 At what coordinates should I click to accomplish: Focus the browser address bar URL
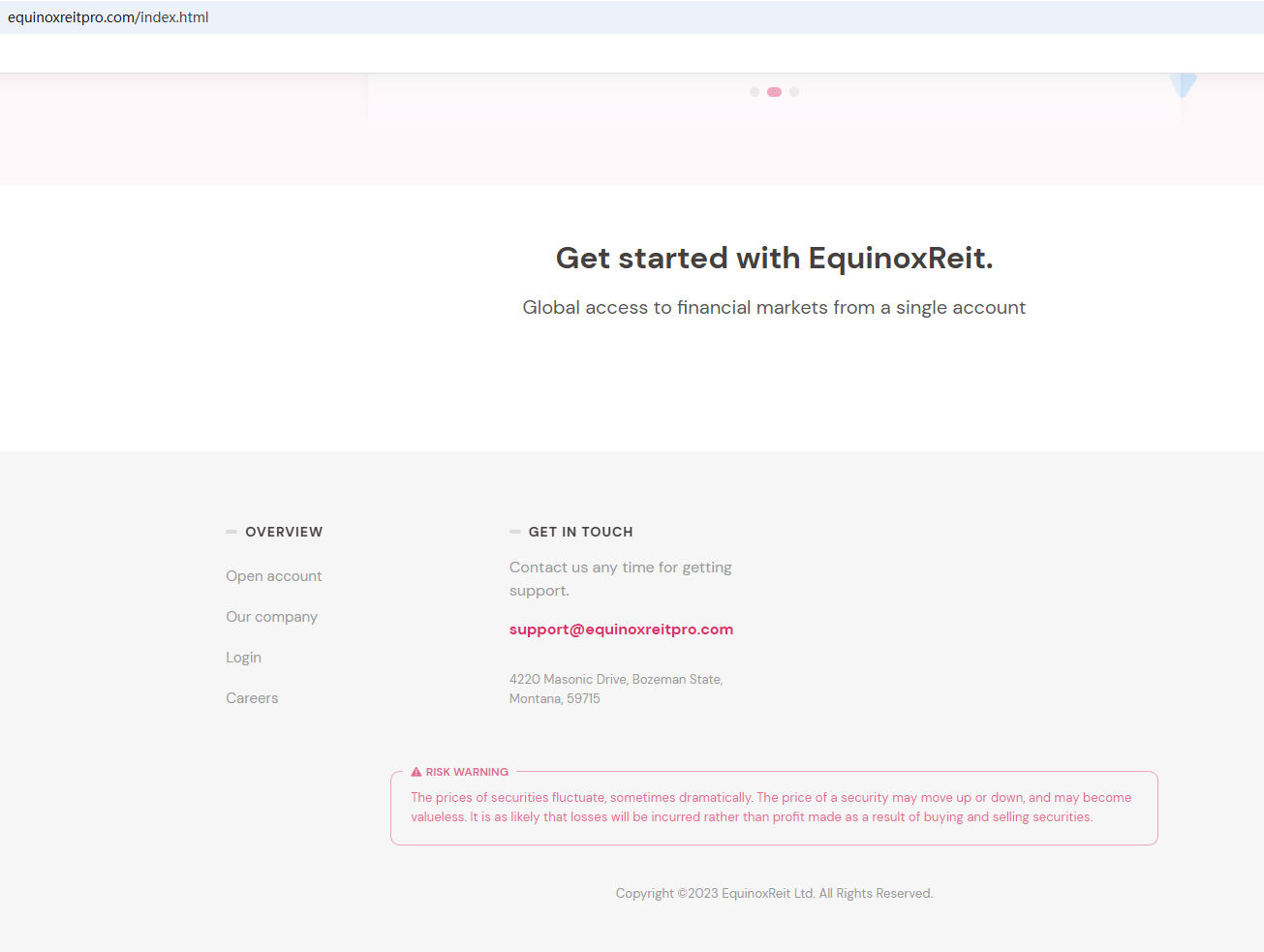[108, 17]
